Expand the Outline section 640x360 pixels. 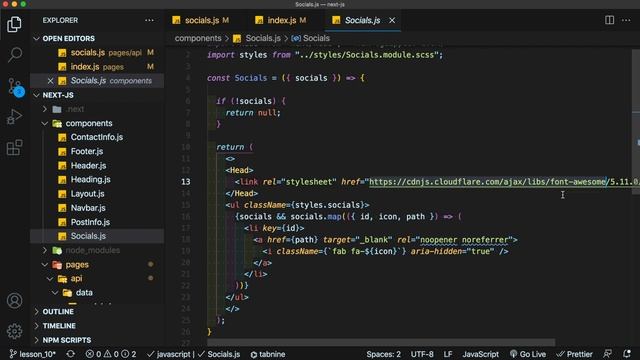[x=58, y=311]
